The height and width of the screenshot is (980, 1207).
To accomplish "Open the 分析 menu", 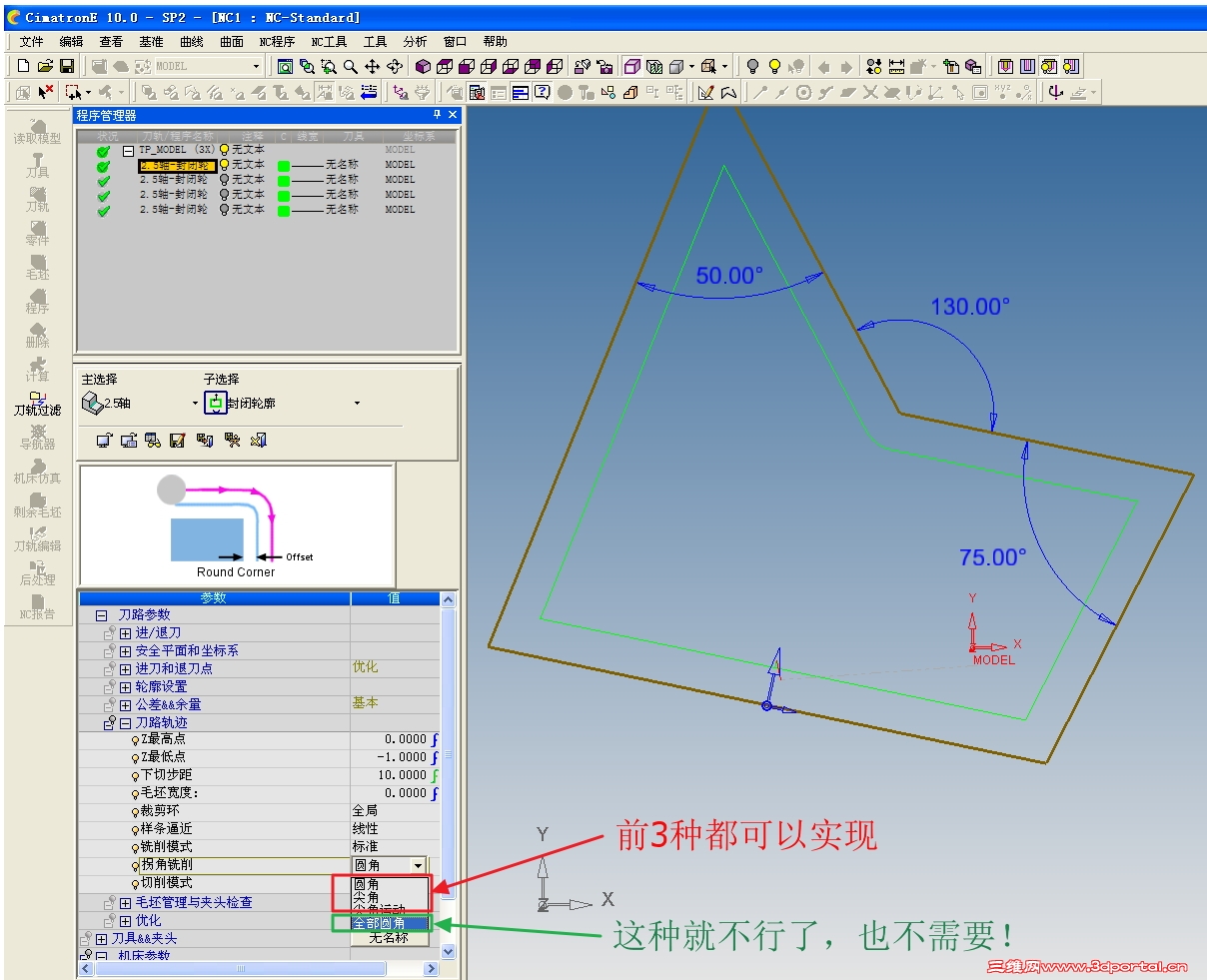I will tap(415, 42).
